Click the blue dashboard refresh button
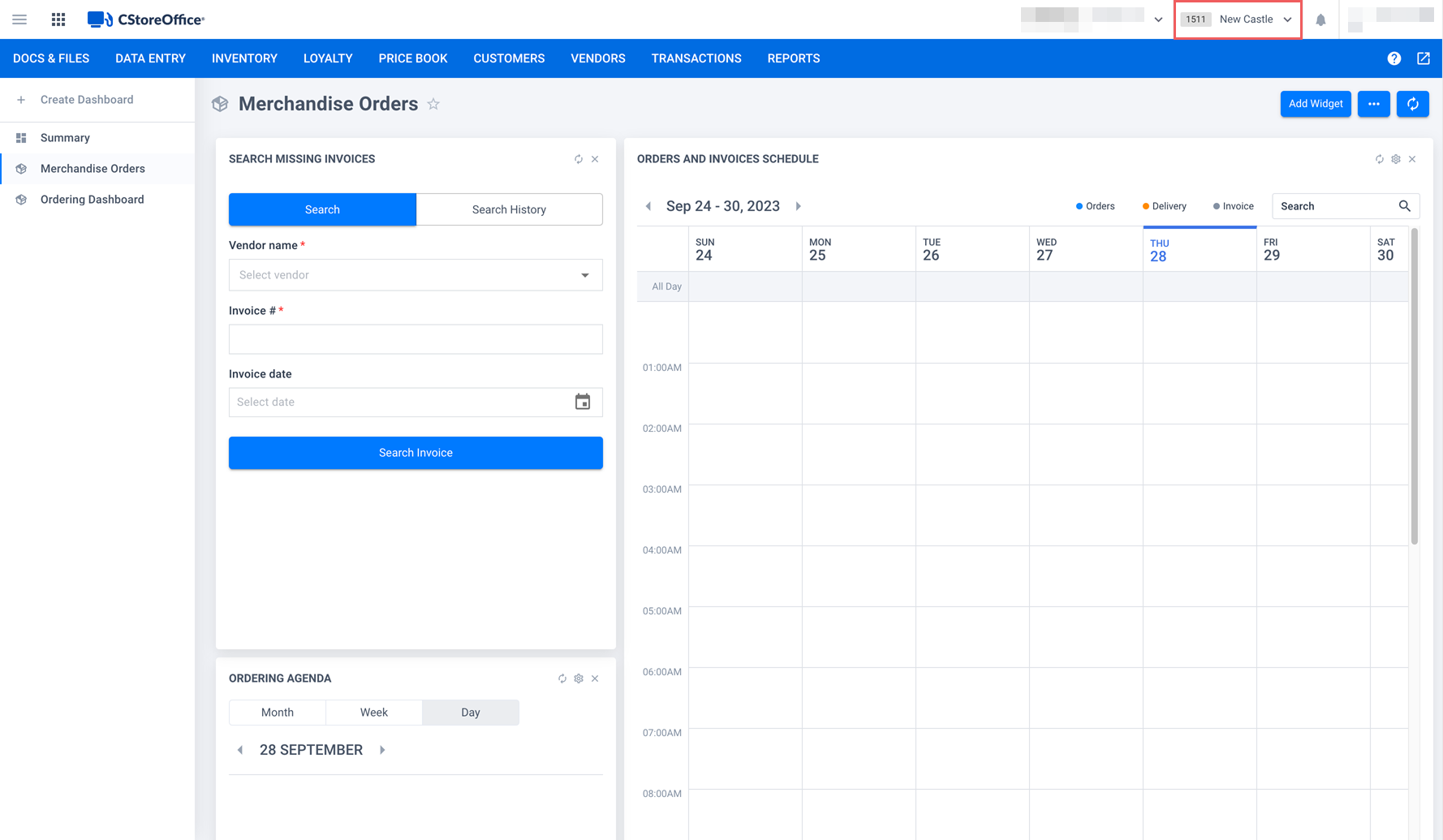 pyautogui.click(x=1412, y=104)
